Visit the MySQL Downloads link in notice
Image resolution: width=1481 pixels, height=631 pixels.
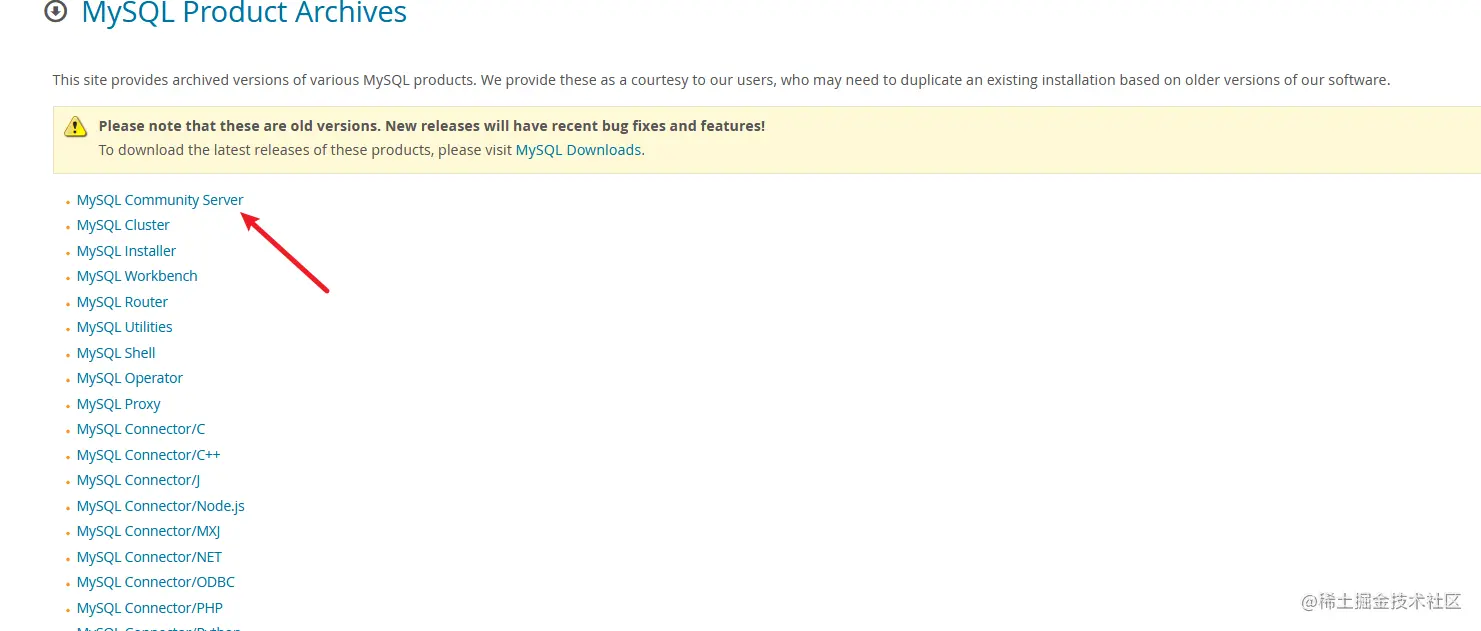[578, 150]
